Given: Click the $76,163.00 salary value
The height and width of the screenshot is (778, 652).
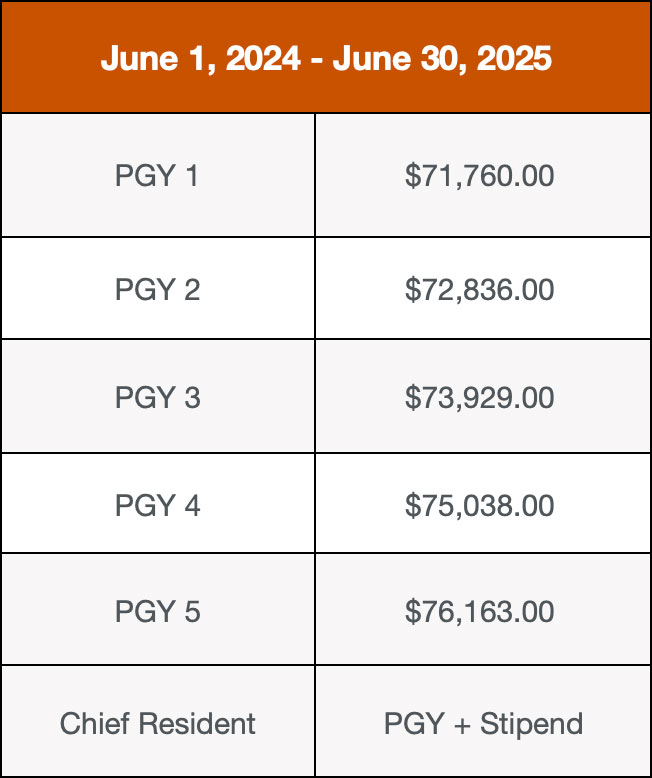Looking at the screenshot, I should pyautogui.click(x=479, y=611).
